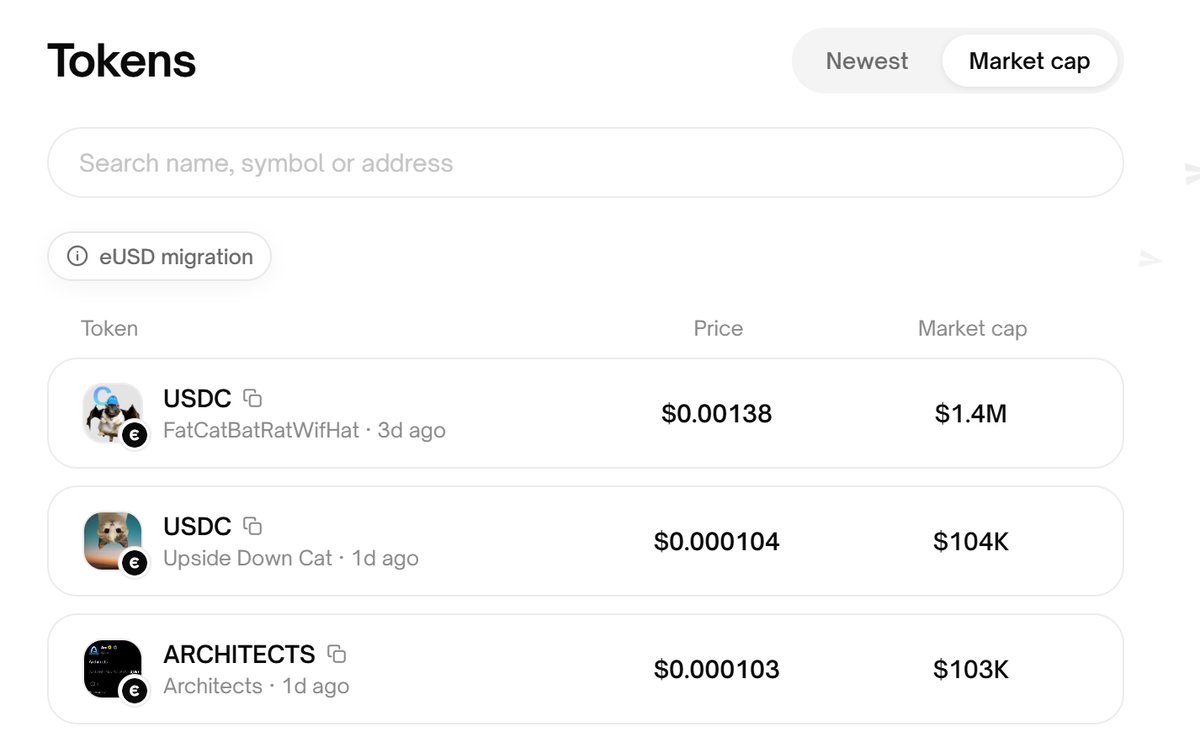Click the Market cap column header
This screenshot has height=732, width=1200.
972,328
